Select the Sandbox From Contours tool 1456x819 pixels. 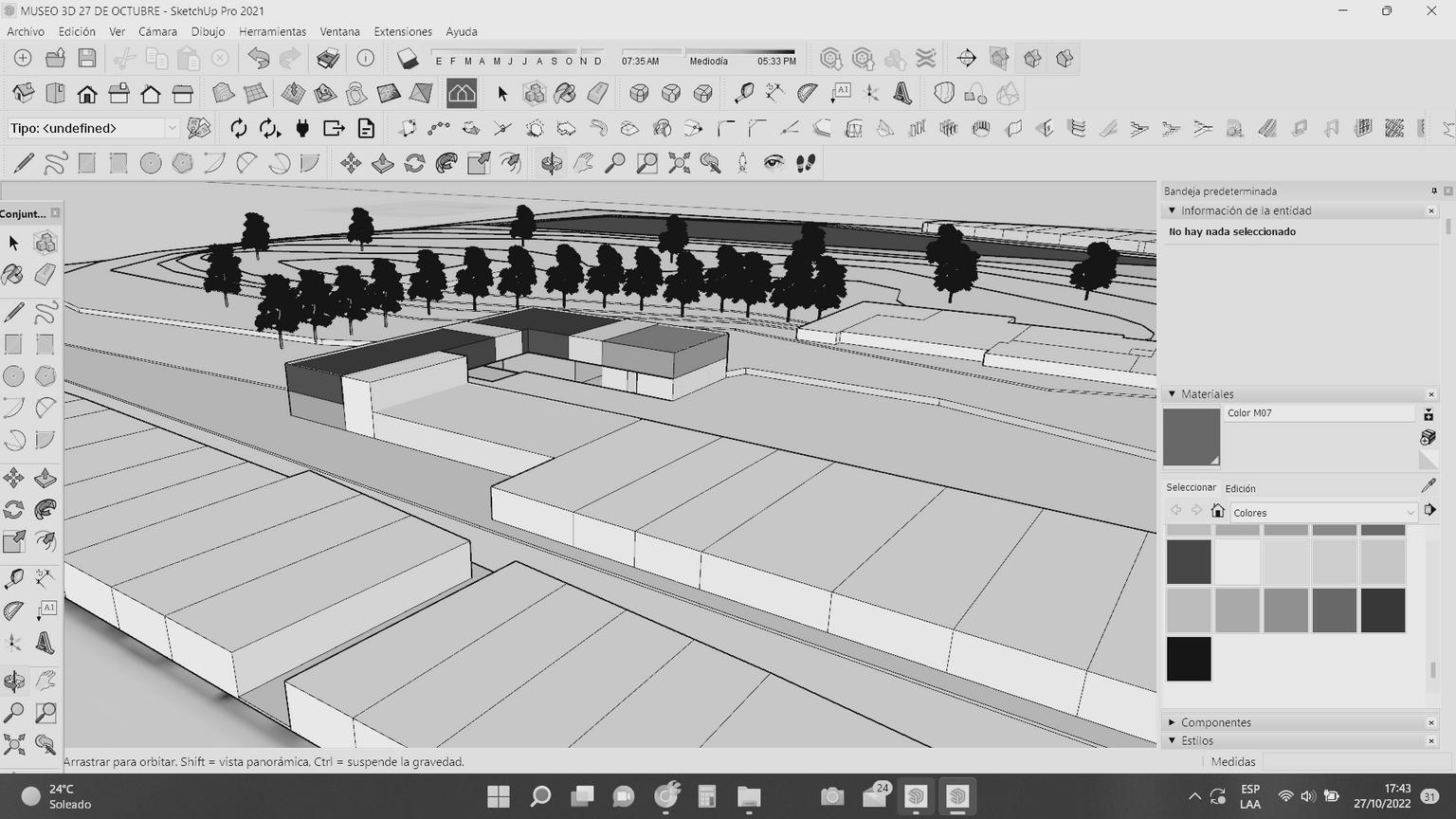point(223,94)
